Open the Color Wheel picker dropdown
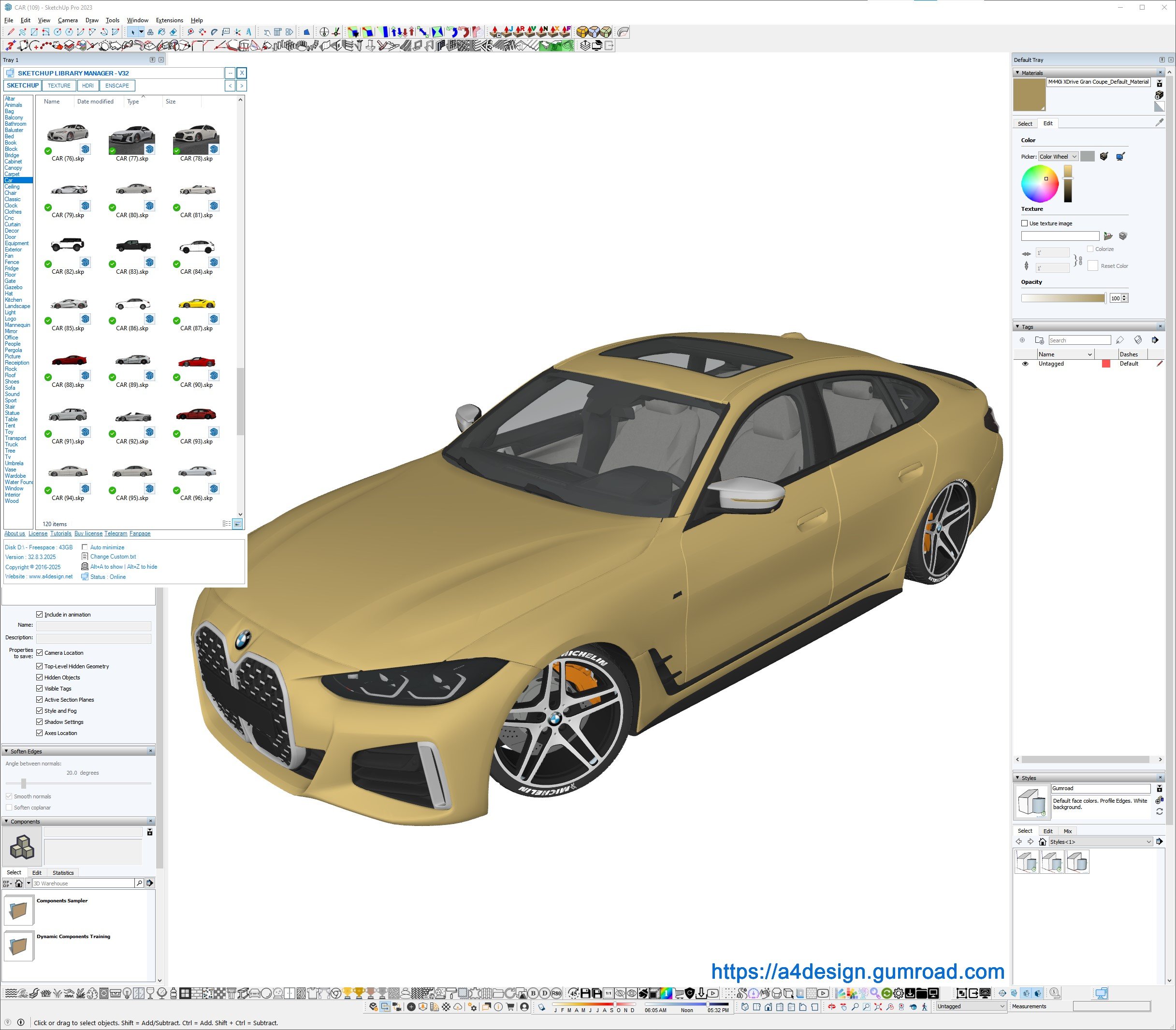The height and width of the screenshot is (1030, 1176). (1058, 156)
